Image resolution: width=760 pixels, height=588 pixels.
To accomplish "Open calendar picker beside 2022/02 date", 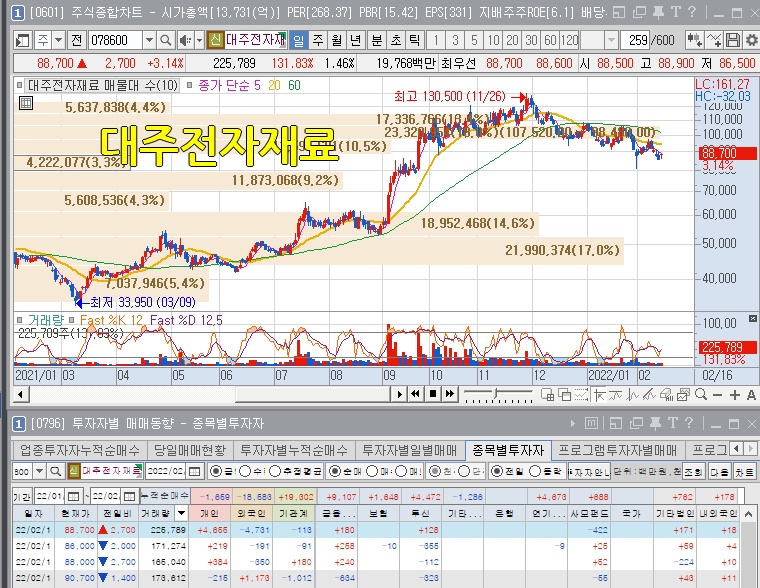I will pyautogui.click(x=194, y=471).
